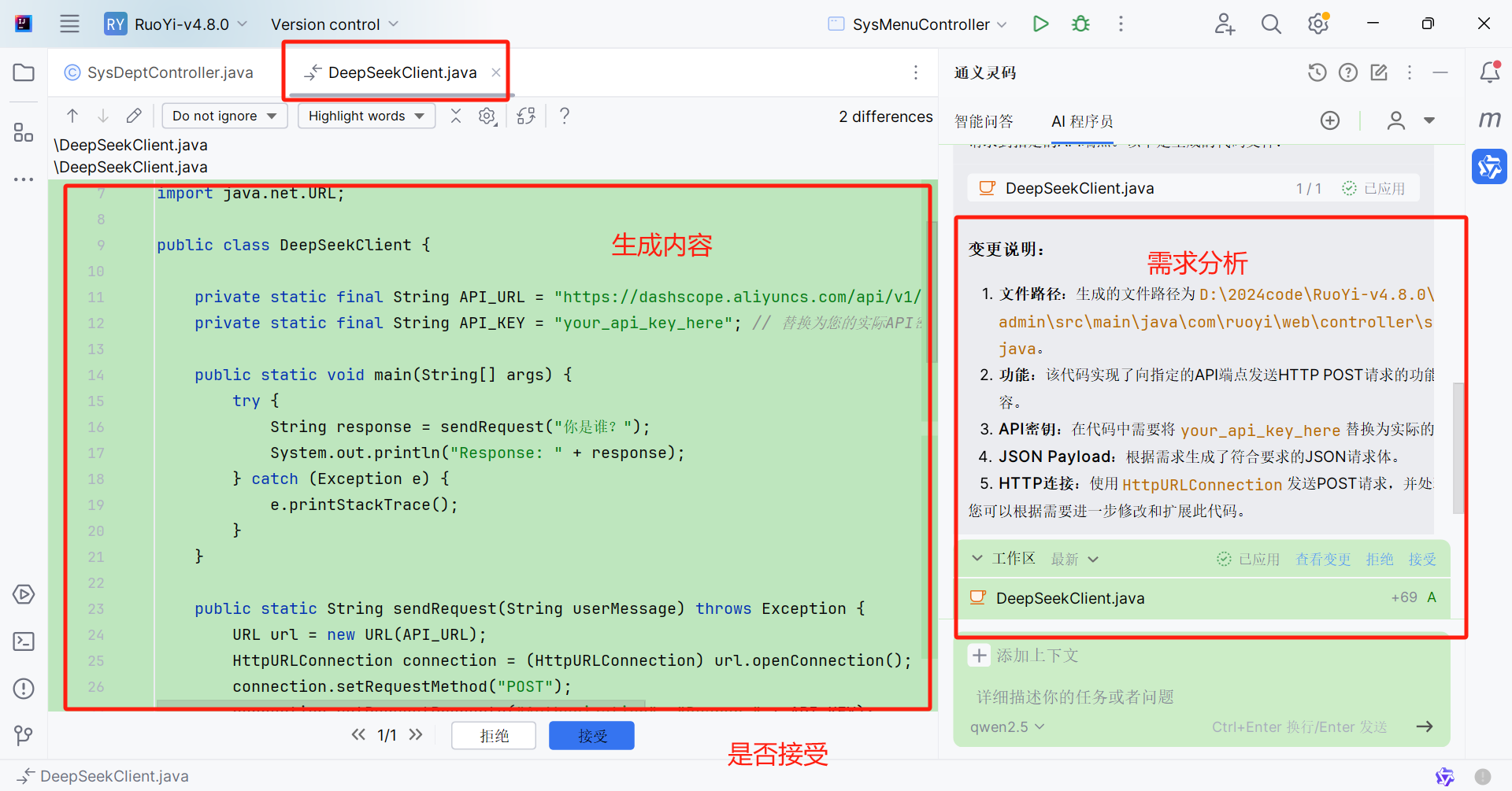1512x791 pixels.
Task: Open Tongyi Lingma panel options menu
Action: tap(1410, 72)
